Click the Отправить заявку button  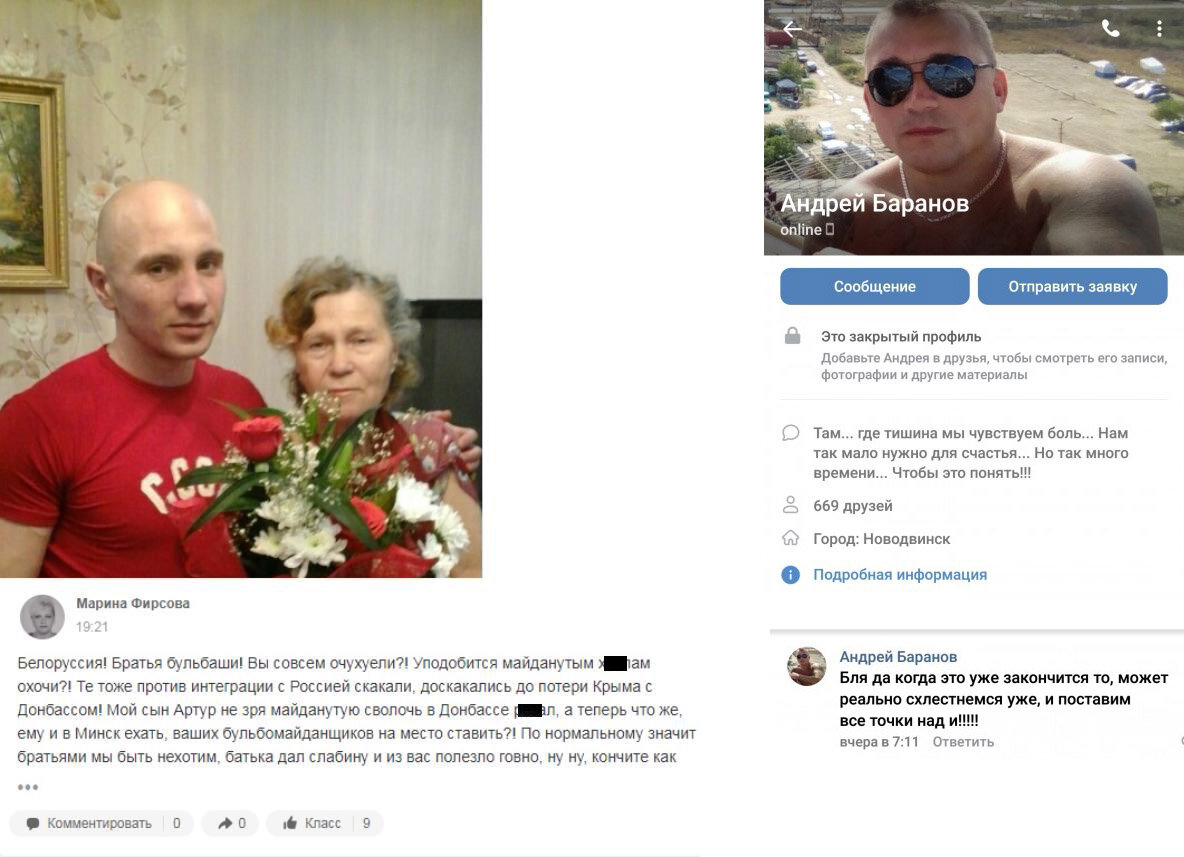tap(1072, 286)
